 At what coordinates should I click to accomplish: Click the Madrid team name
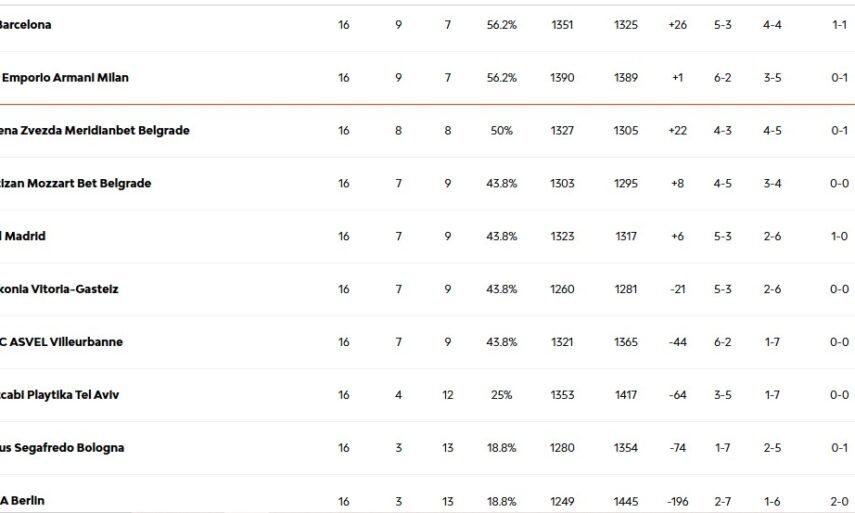pyautogui.click(x=23, y=237)
